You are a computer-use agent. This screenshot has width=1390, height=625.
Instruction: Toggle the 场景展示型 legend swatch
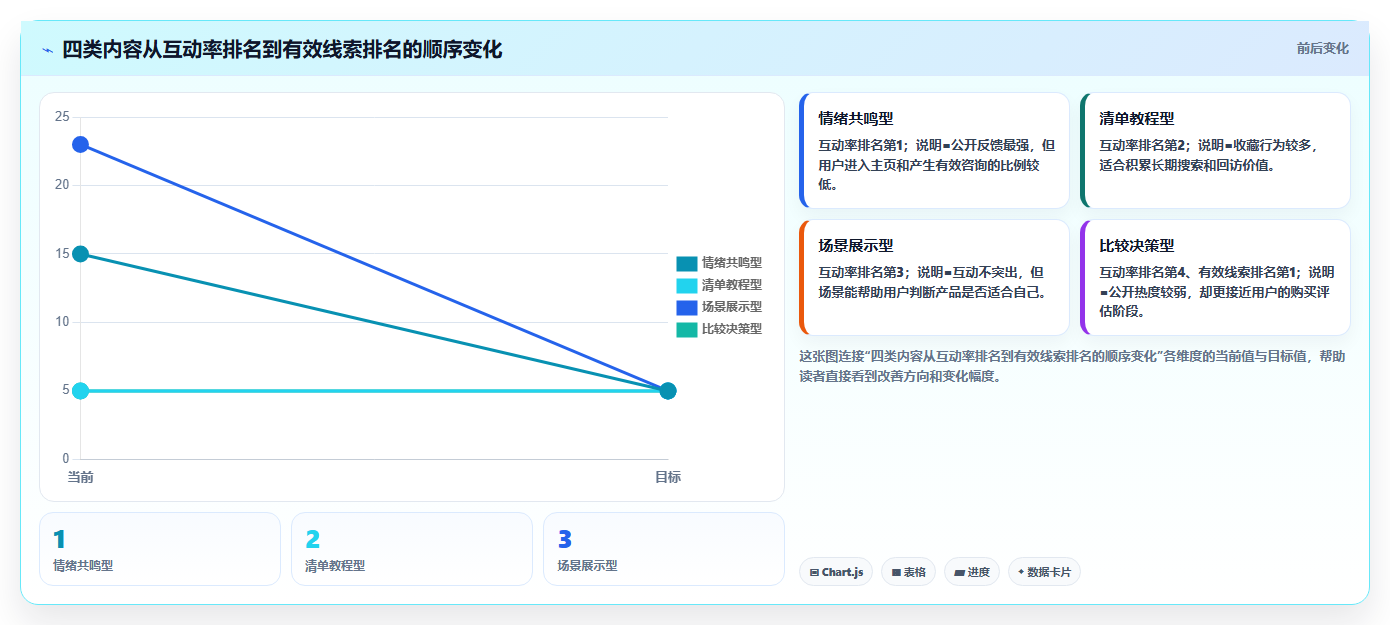686,307
